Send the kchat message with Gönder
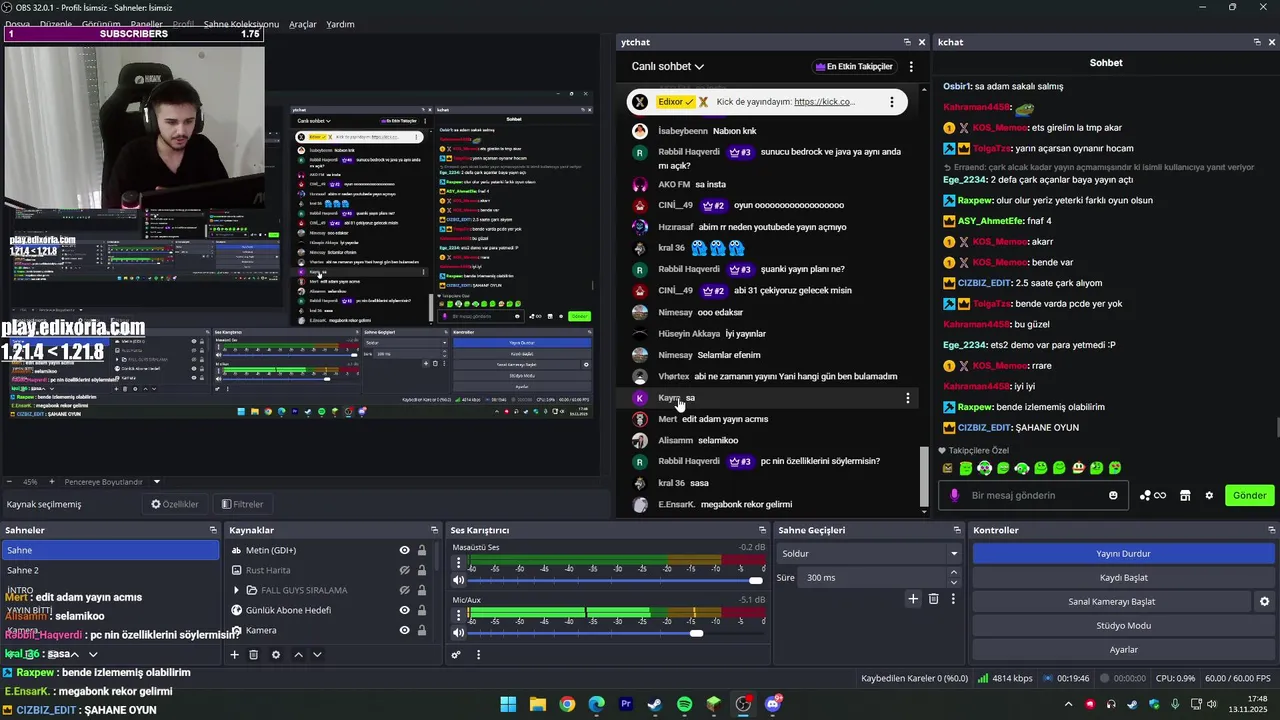Viewport: 1280px width, 720px height. point(1249,495)
